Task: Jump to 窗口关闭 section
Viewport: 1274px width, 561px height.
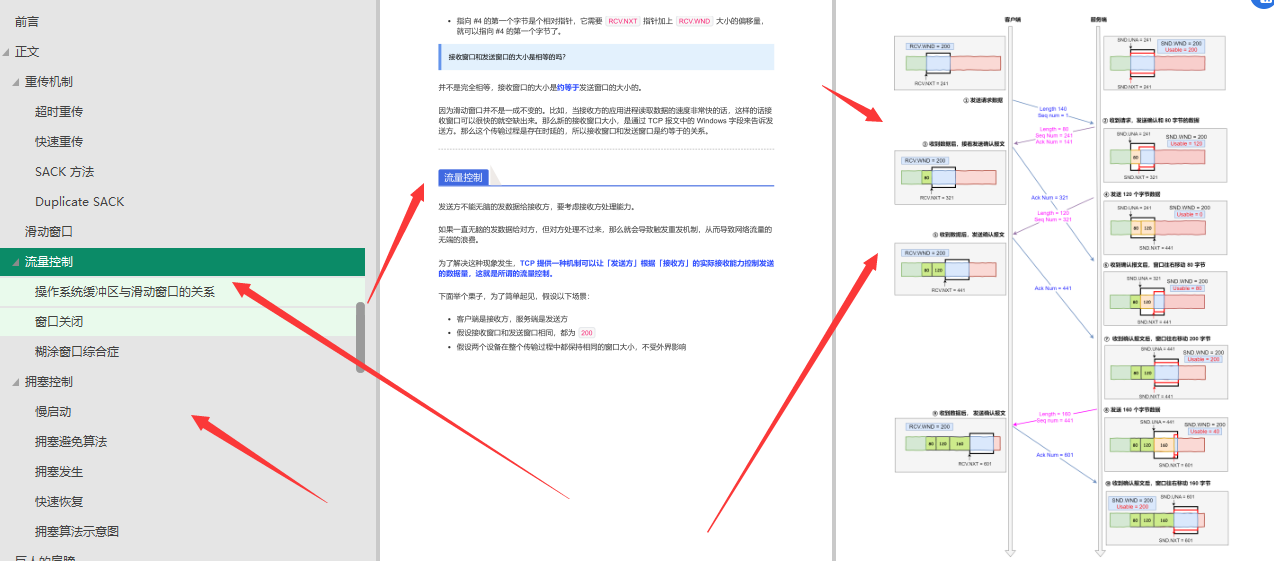Action: 59,321
